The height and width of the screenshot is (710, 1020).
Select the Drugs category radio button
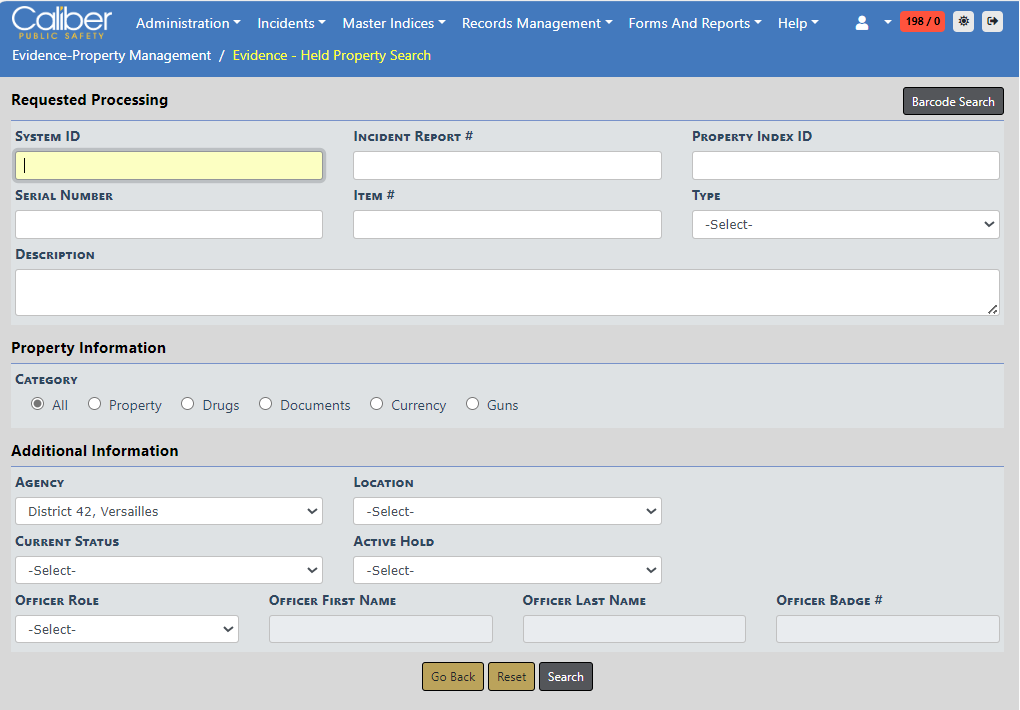pyautogui.click(x=188, y=404)
